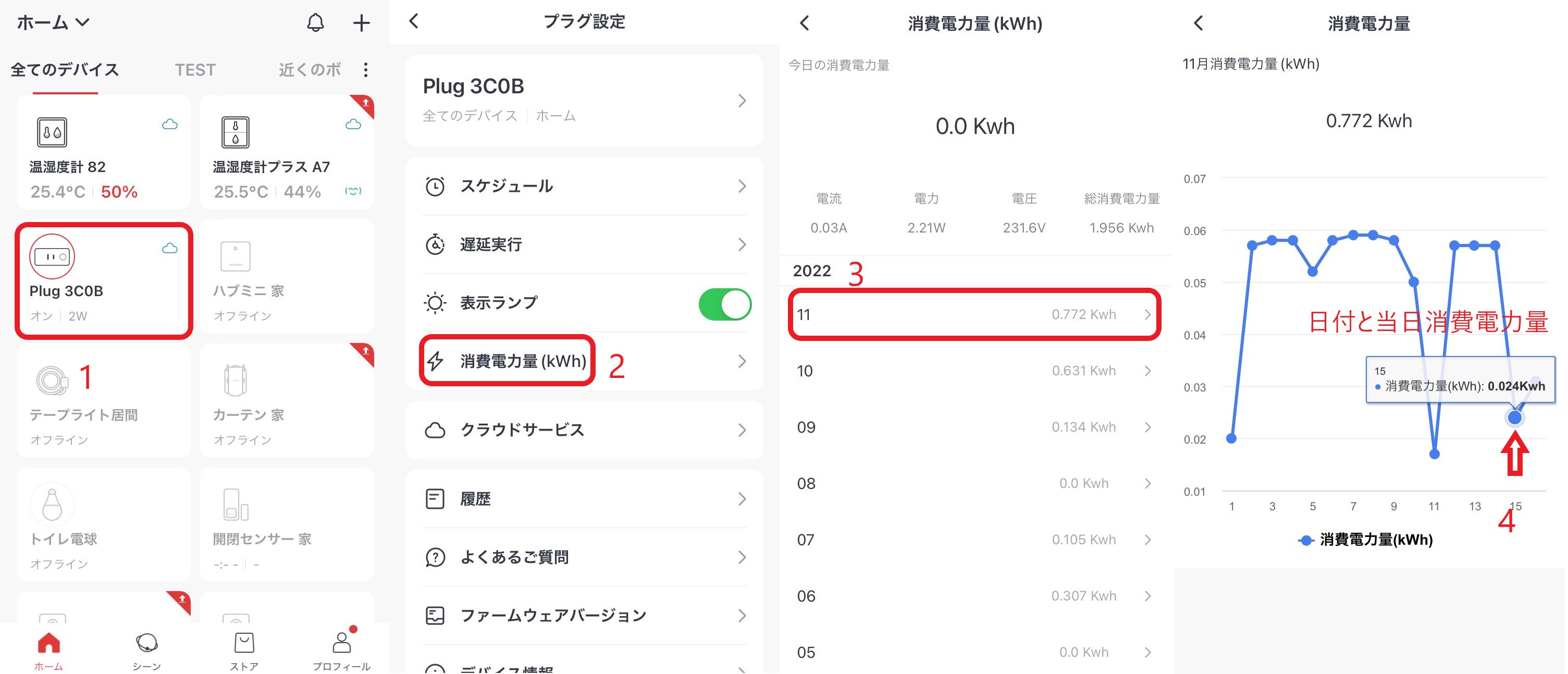Switch to the TEST tab
Image resolution: width=1568 pixels, height=674 pixels.
[x=195, y=70]
